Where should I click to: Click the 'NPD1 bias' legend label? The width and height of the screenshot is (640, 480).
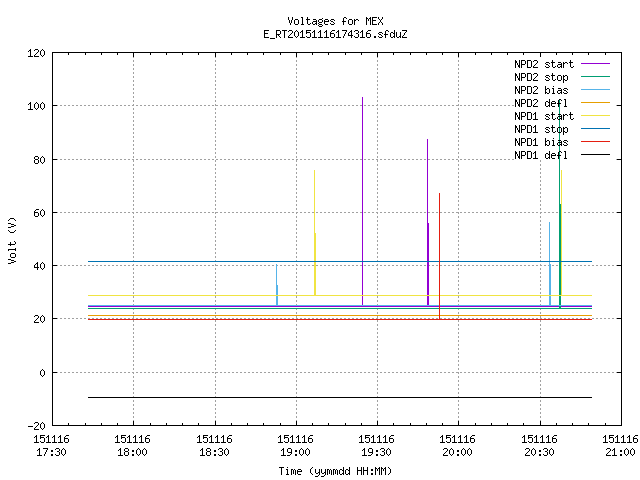[541, 142]
